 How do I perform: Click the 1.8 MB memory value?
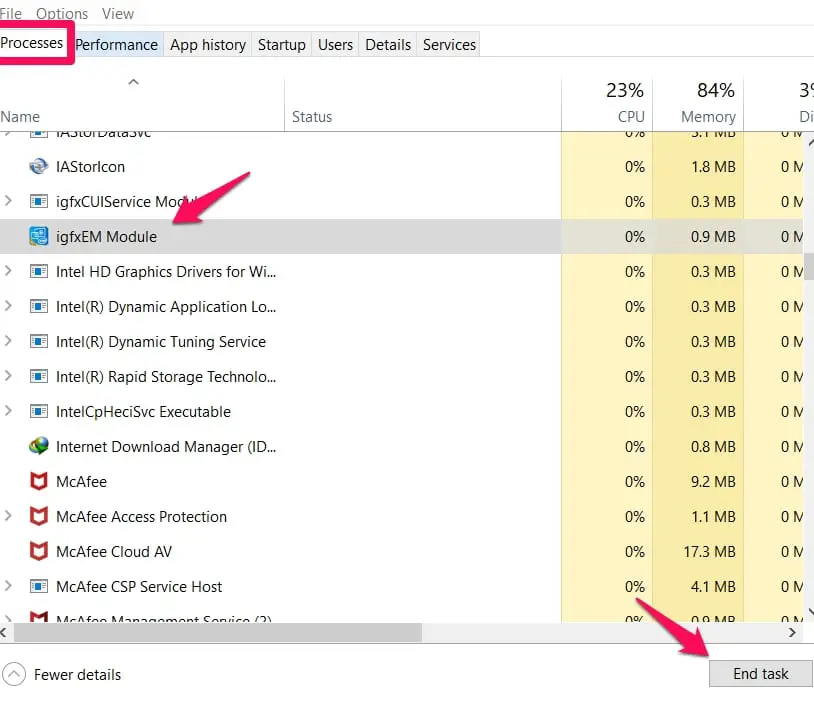[x=713, y=167]
